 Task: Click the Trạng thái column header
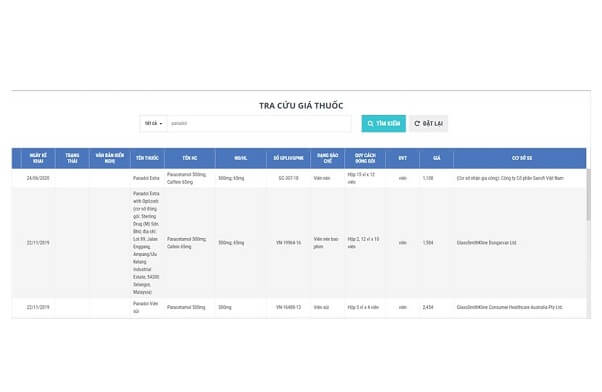72,158
